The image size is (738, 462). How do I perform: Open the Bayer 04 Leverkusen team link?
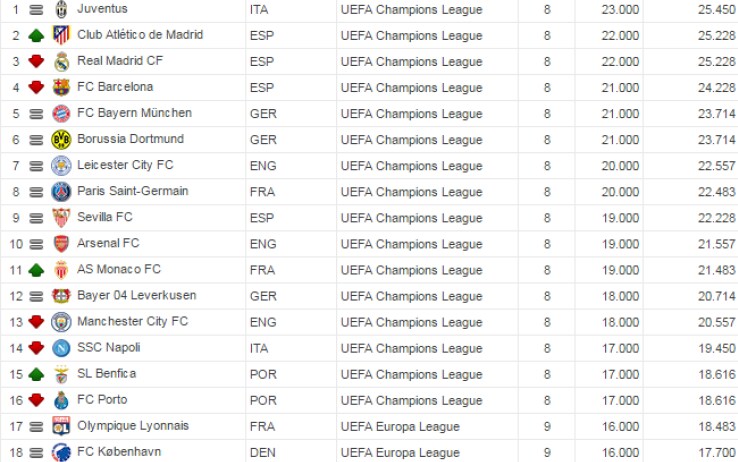point(136,295)
